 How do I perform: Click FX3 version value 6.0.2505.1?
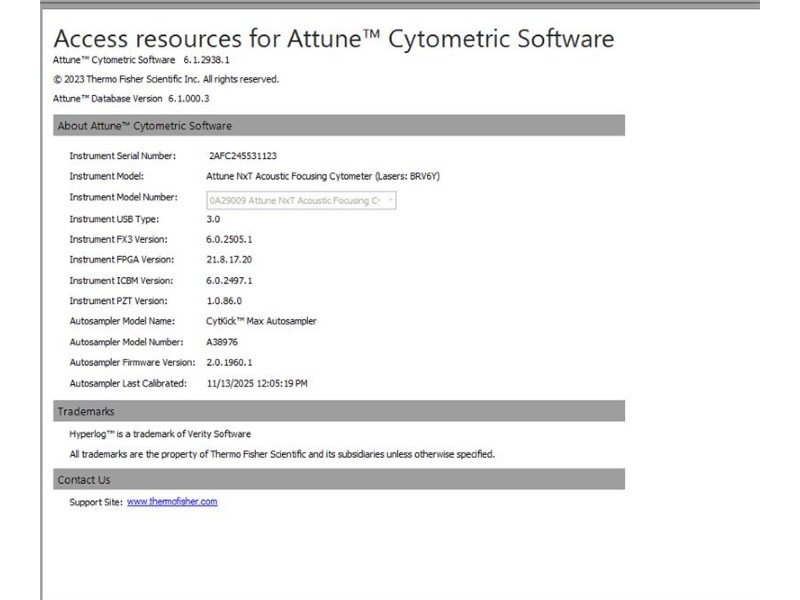coord(230,239)
